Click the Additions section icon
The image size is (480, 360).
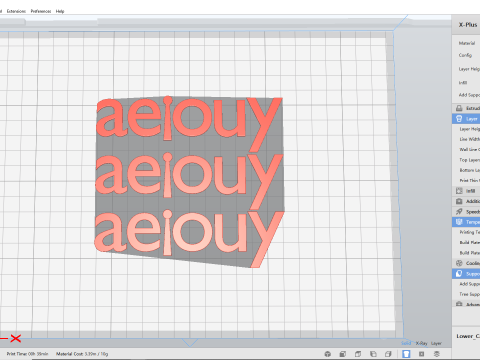click(x=459, y=201)
